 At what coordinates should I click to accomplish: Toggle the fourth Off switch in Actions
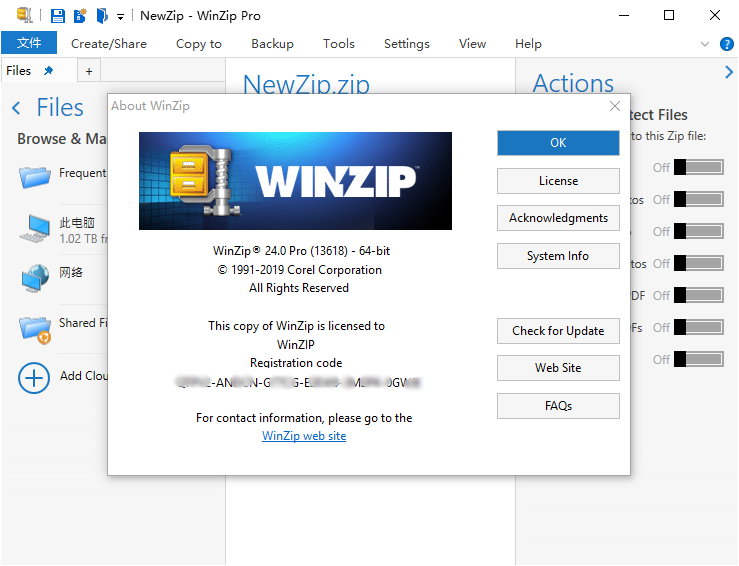pos(699,263)
